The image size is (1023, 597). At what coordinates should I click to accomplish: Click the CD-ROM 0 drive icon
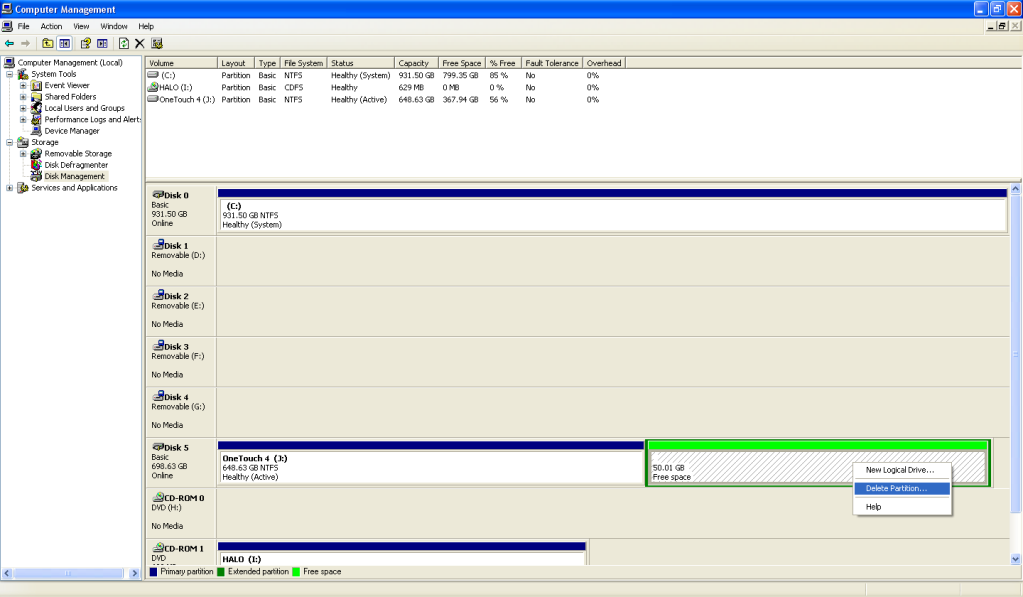coord(158,497)
